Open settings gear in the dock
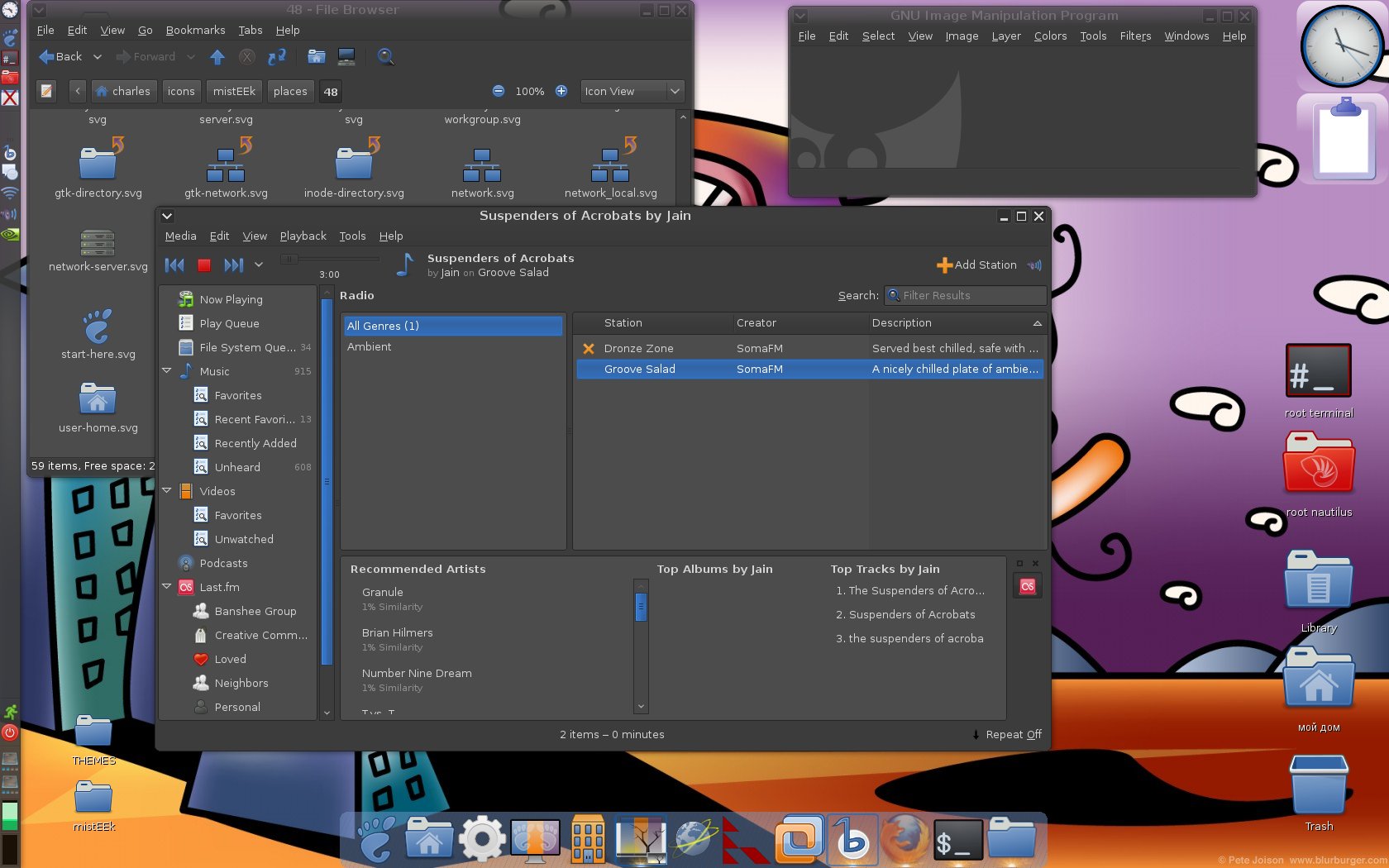The image size is (1389, 868). 482,838
